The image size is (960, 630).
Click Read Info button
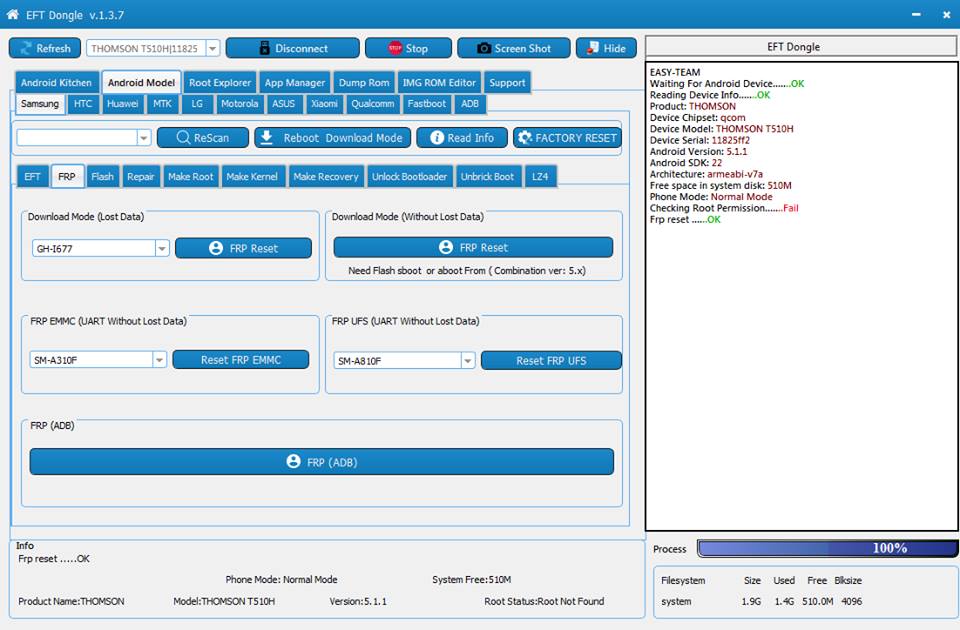click(462, 138)
